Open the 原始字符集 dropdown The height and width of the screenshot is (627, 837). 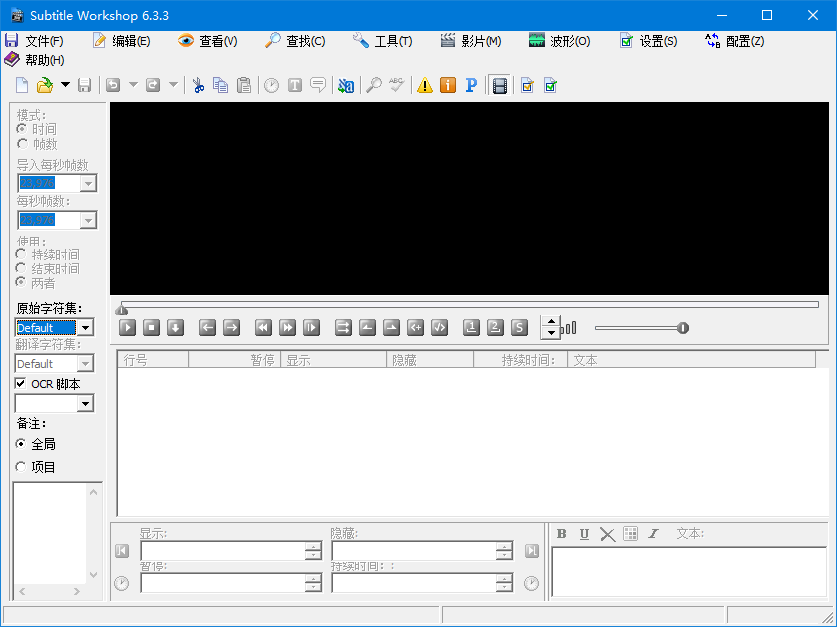click(x=84, y=327)
